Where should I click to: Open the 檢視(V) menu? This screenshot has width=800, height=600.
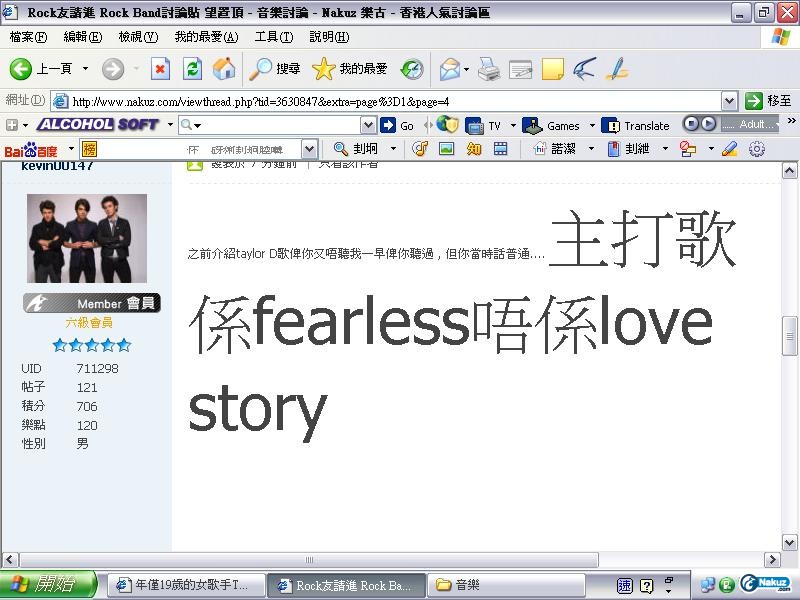click(138, 37)
